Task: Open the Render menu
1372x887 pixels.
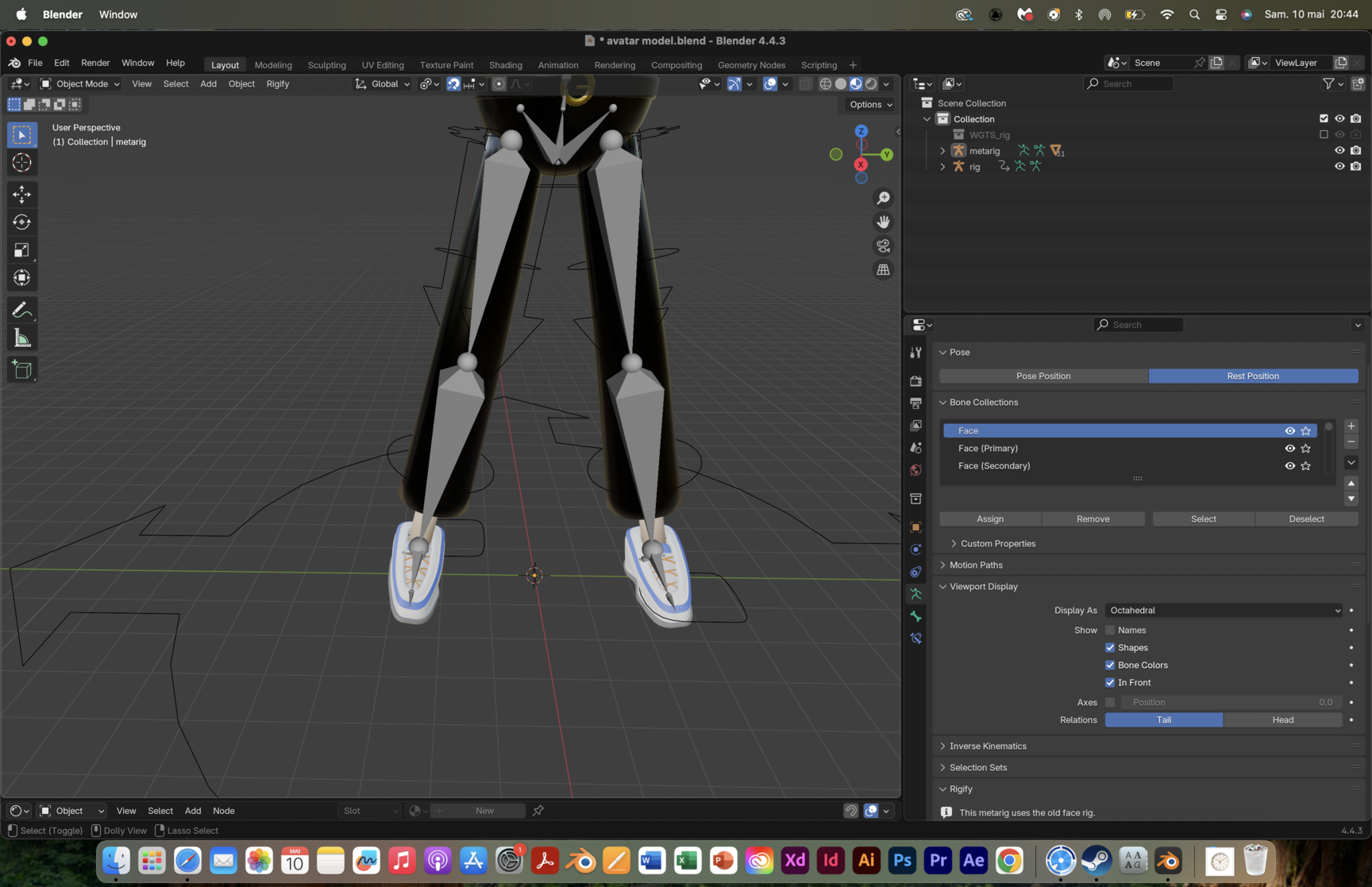Action: 95,63
